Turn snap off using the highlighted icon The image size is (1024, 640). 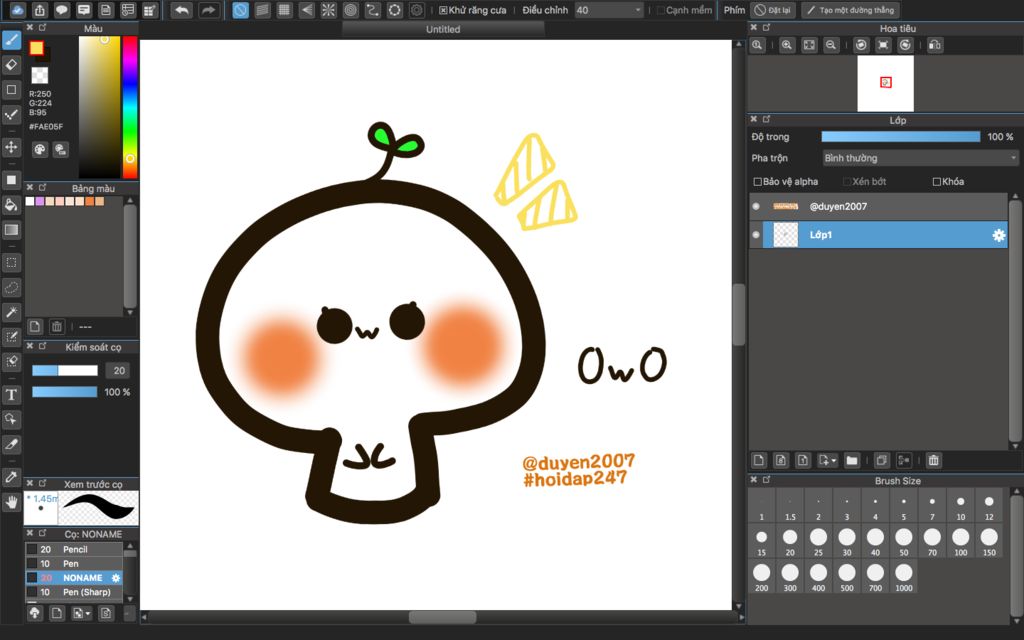point(240,10)
